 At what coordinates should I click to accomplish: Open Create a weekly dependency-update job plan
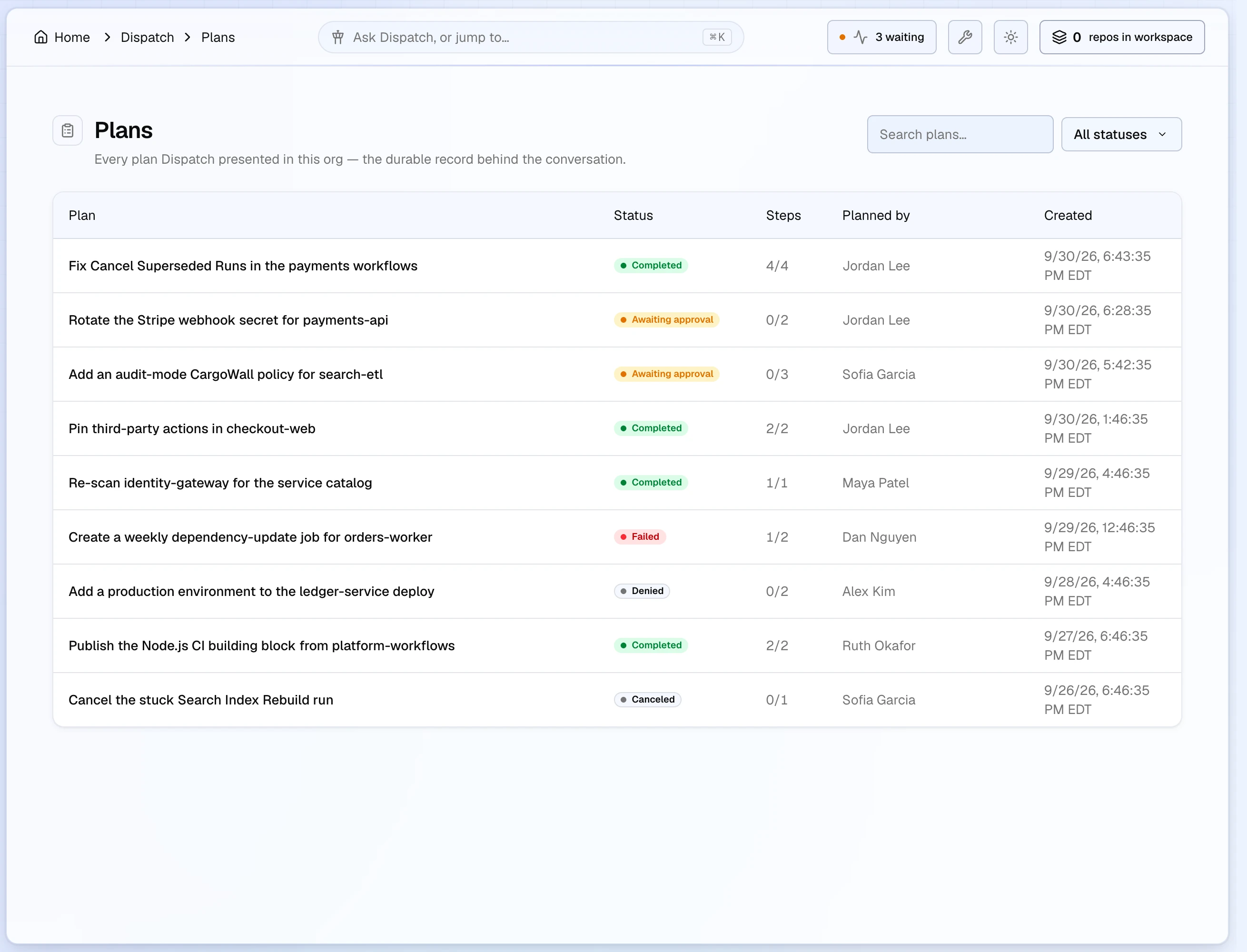point(250,537)
